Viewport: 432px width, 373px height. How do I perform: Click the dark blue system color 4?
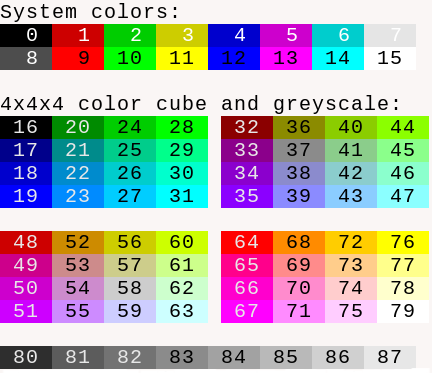[234, 35]
